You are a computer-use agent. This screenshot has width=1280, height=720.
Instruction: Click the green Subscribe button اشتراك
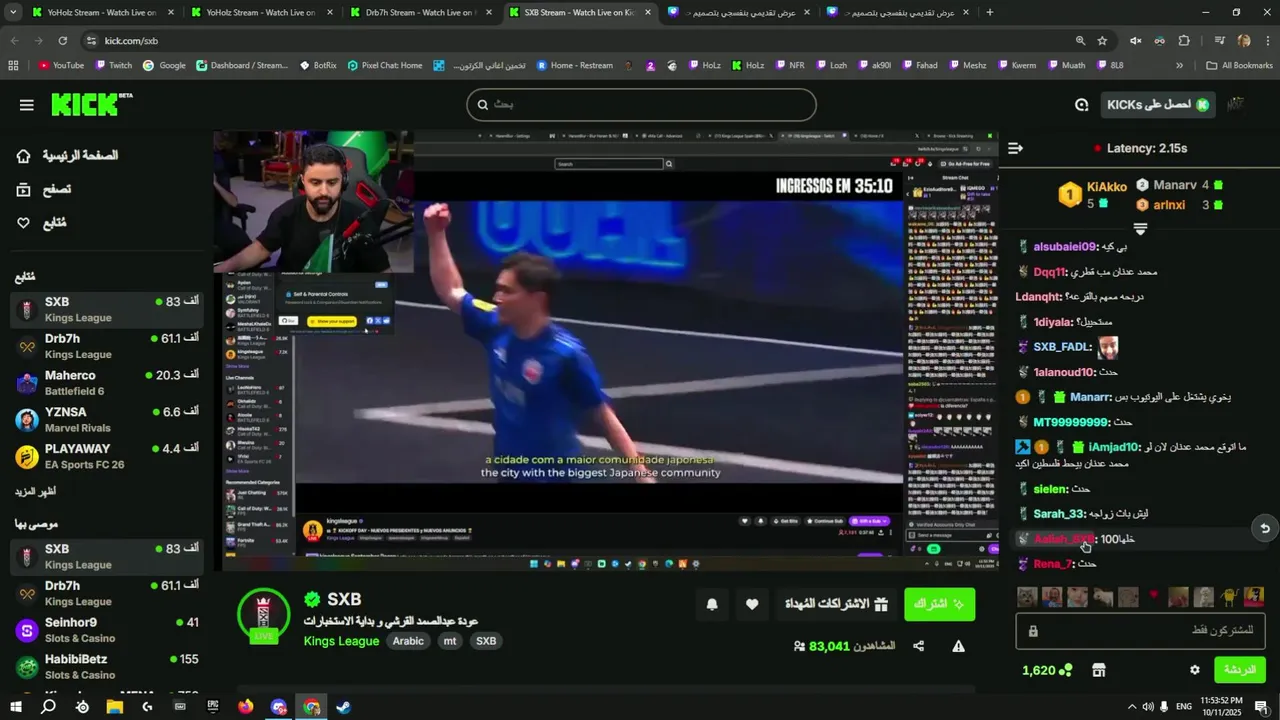939,604
